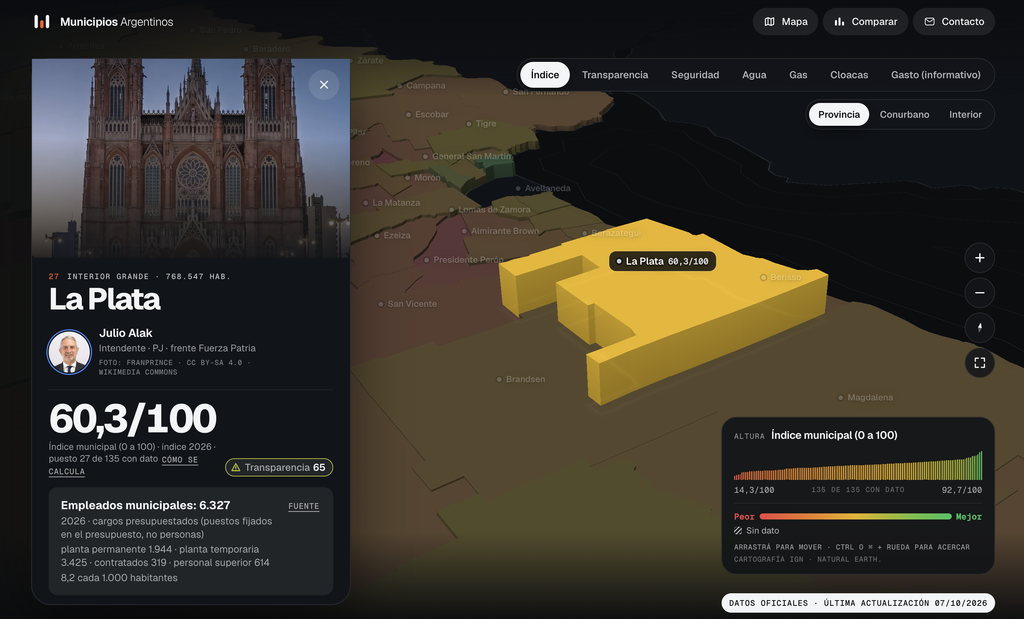Open the Comparar view
Screen dimensions: 1024x619
865,22
